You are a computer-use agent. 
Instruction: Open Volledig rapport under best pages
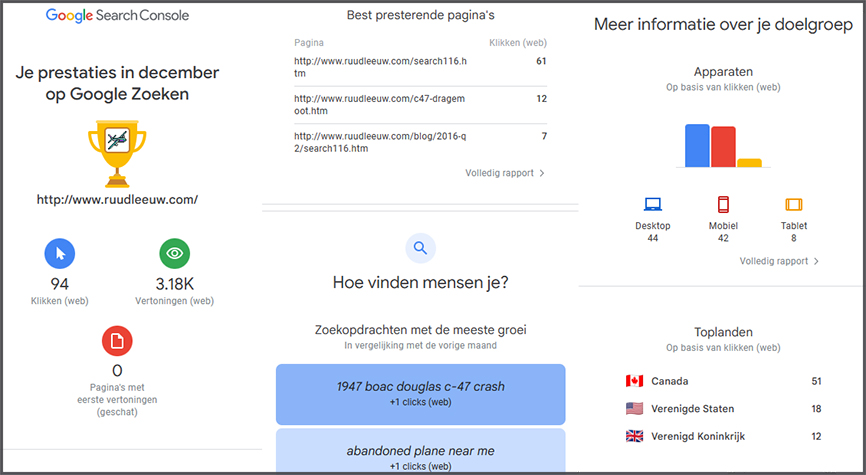pyautogui.click(x=505, y=173)
